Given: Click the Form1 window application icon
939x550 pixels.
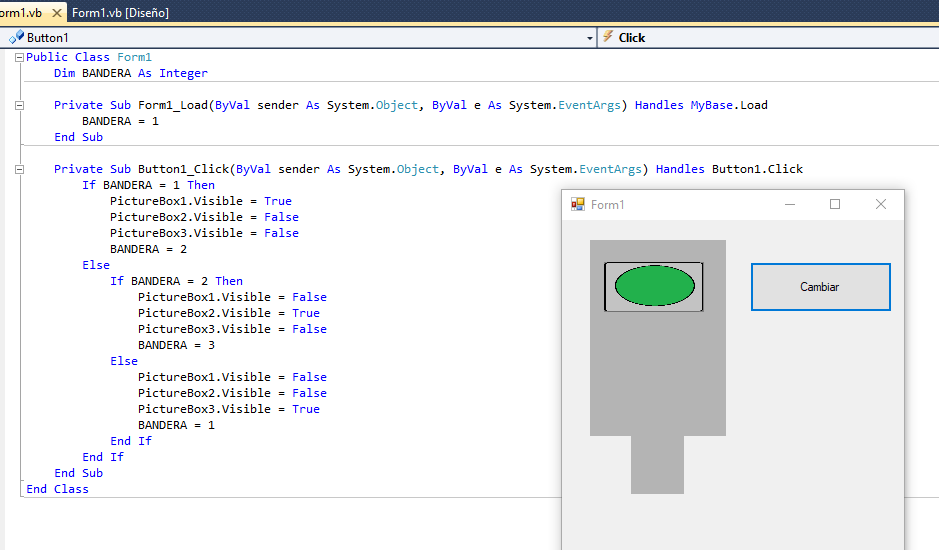Looking at the screenshot, I should [577, 204].
